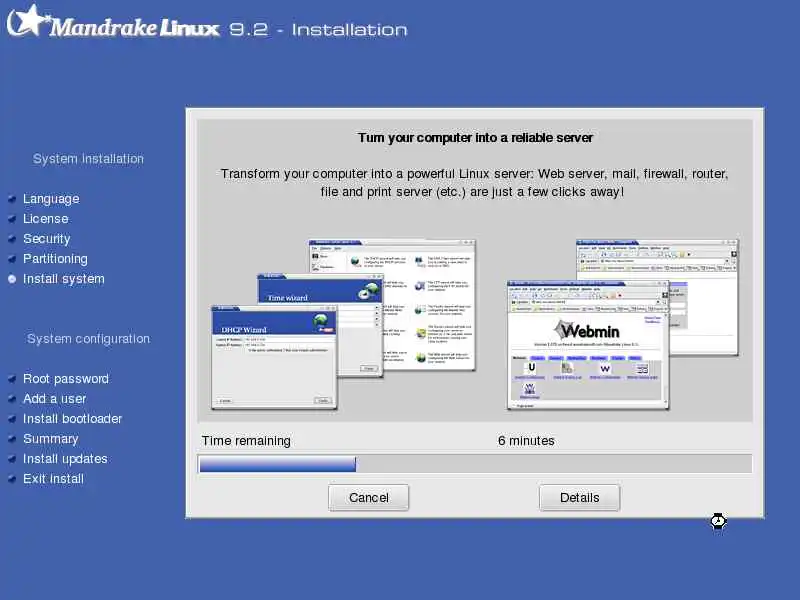Select the License step in sidebar

(x=45, y=218)
